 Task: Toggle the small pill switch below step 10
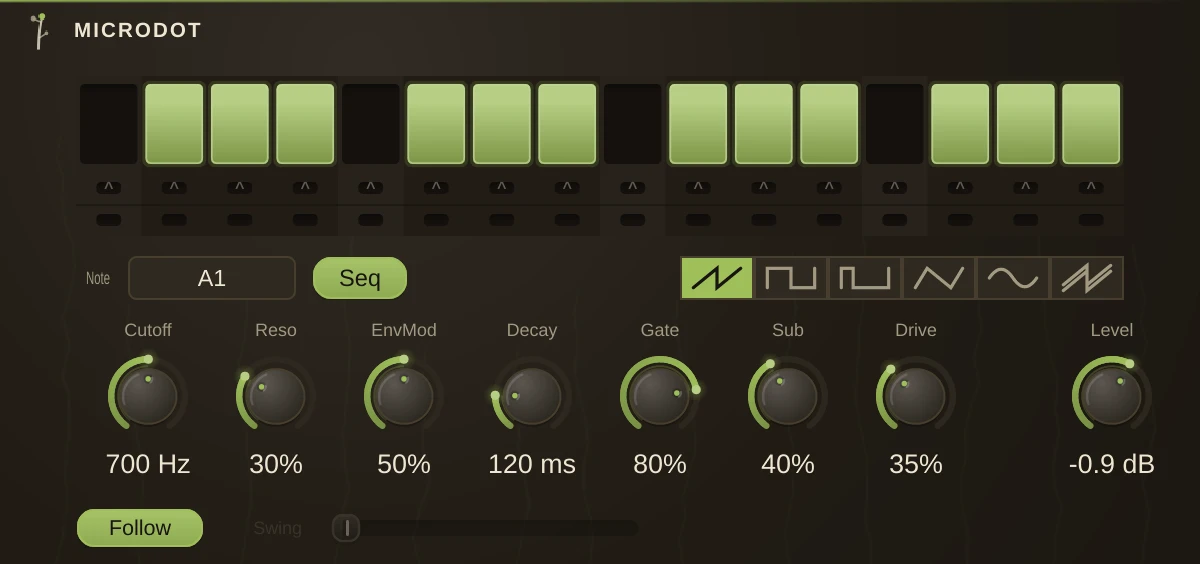pyautogui.click(x=698, y=220)
